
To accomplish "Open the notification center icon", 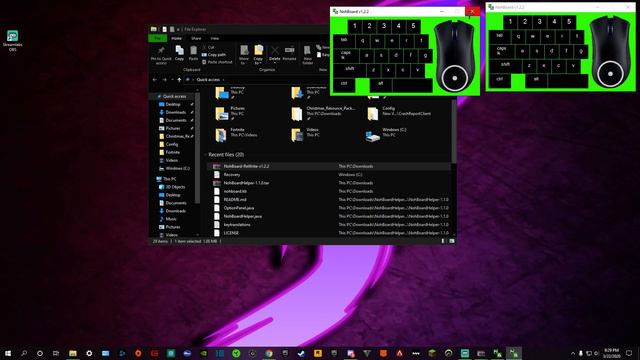I will point(629,353).
